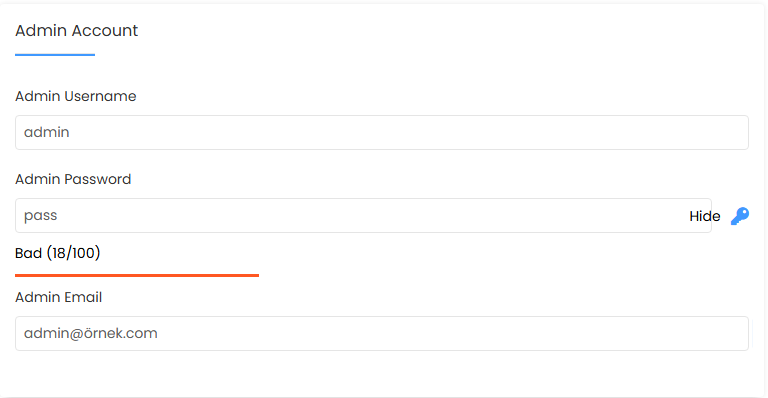Click the (18/100) password score text
Screen dimensions: 768x398
73,253
